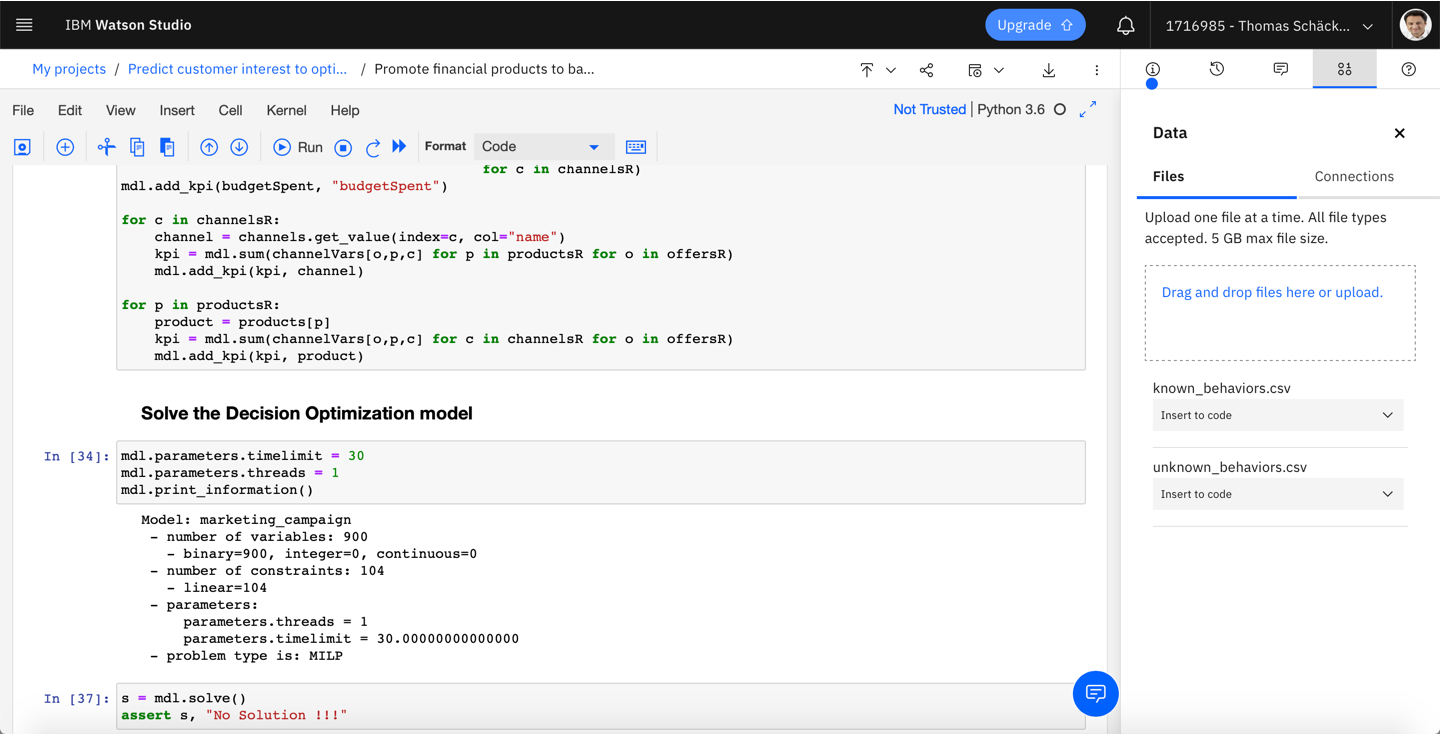This screenshot has width=1440, height=734.
Task: Open the My projects link
Action: [x=68, y=69]
